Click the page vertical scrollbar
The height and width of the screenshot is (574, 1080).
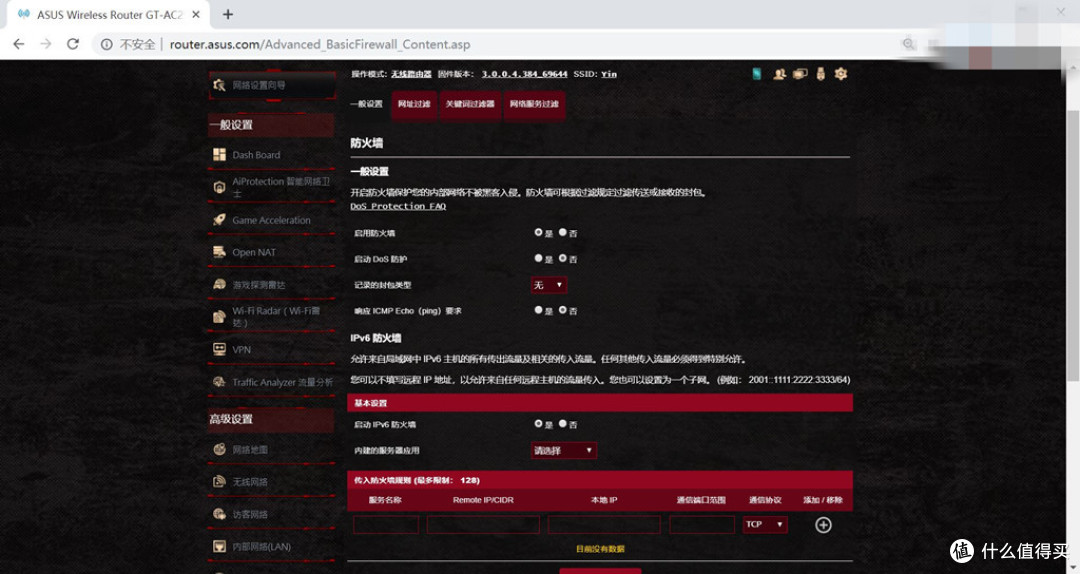click(1073, 245)
